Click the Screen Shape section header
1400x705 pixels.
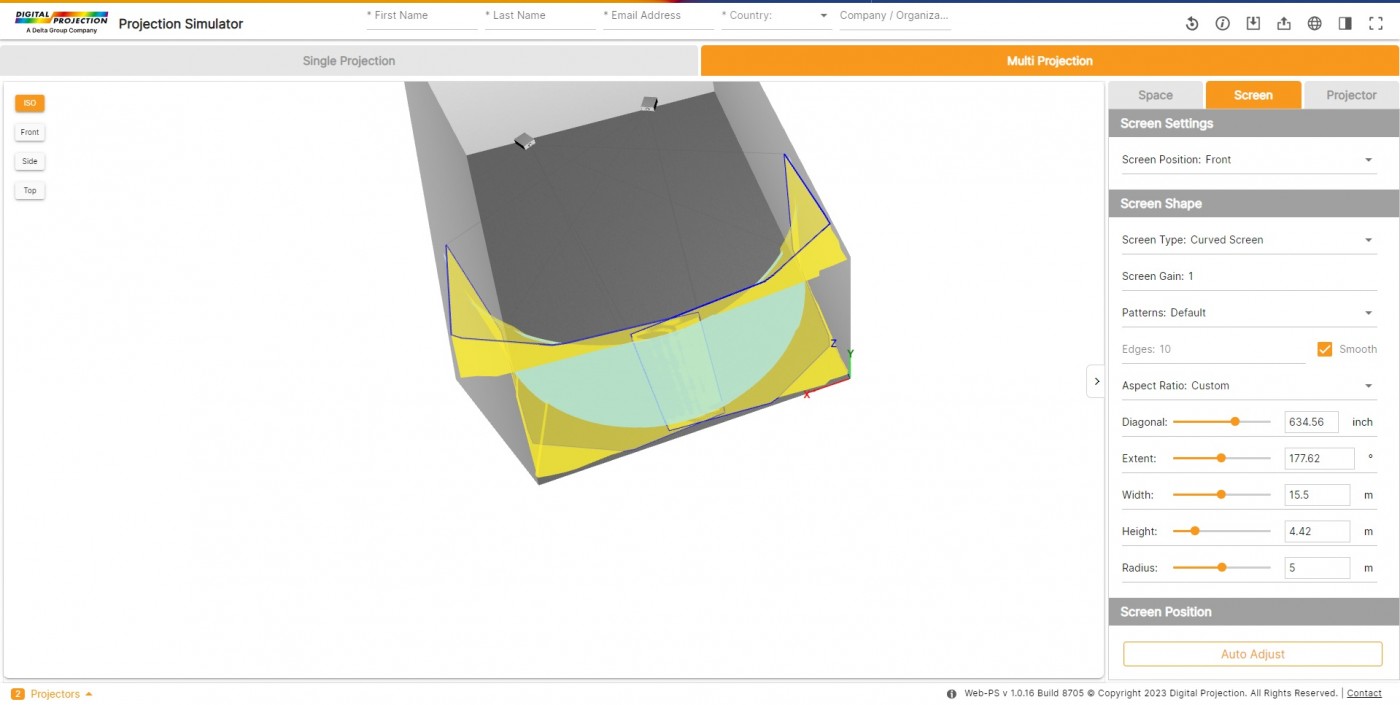pyautogui.click(x=1254, y=204)
